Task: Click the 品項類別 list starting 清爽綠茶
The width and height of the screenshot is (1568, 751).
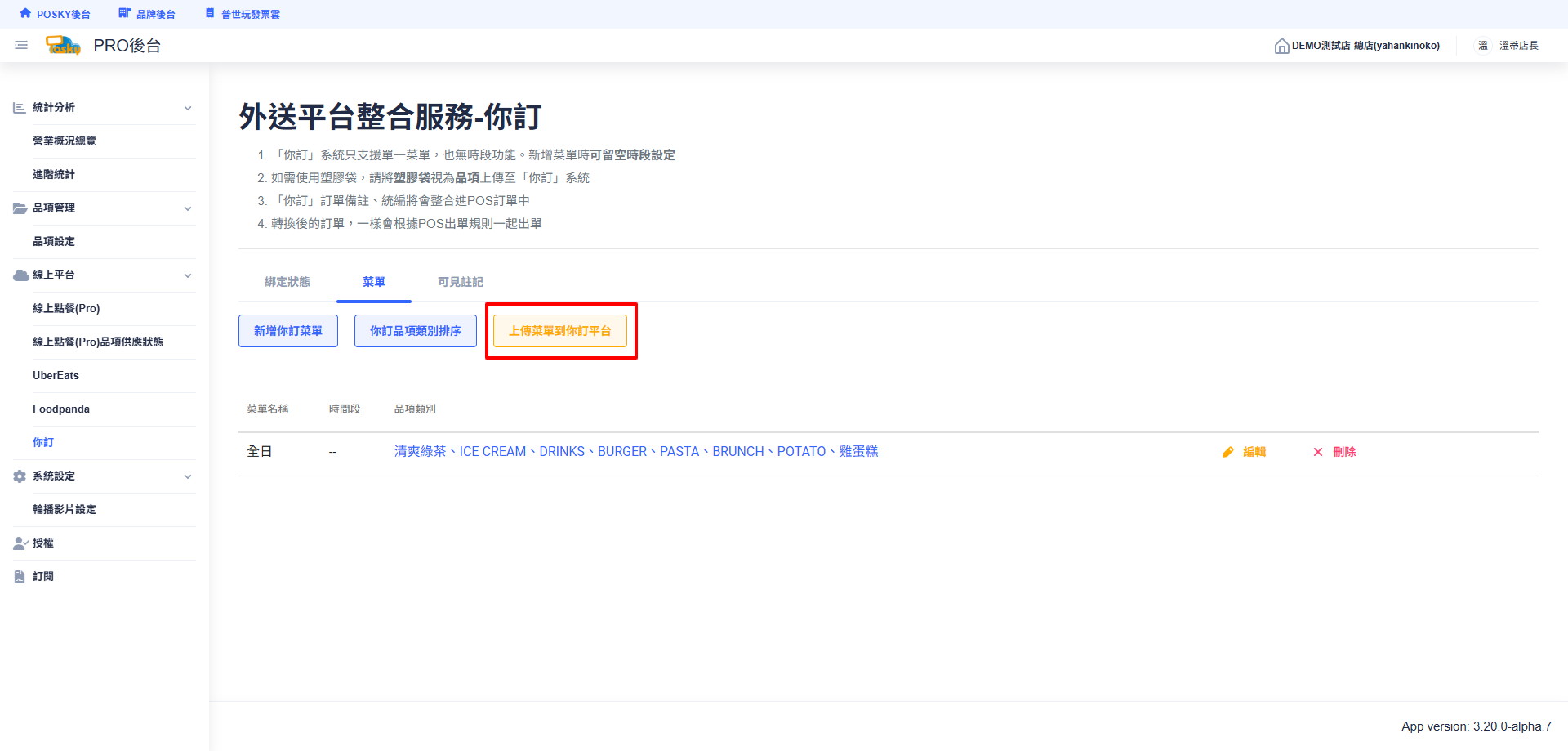Action: coord(636,451)
